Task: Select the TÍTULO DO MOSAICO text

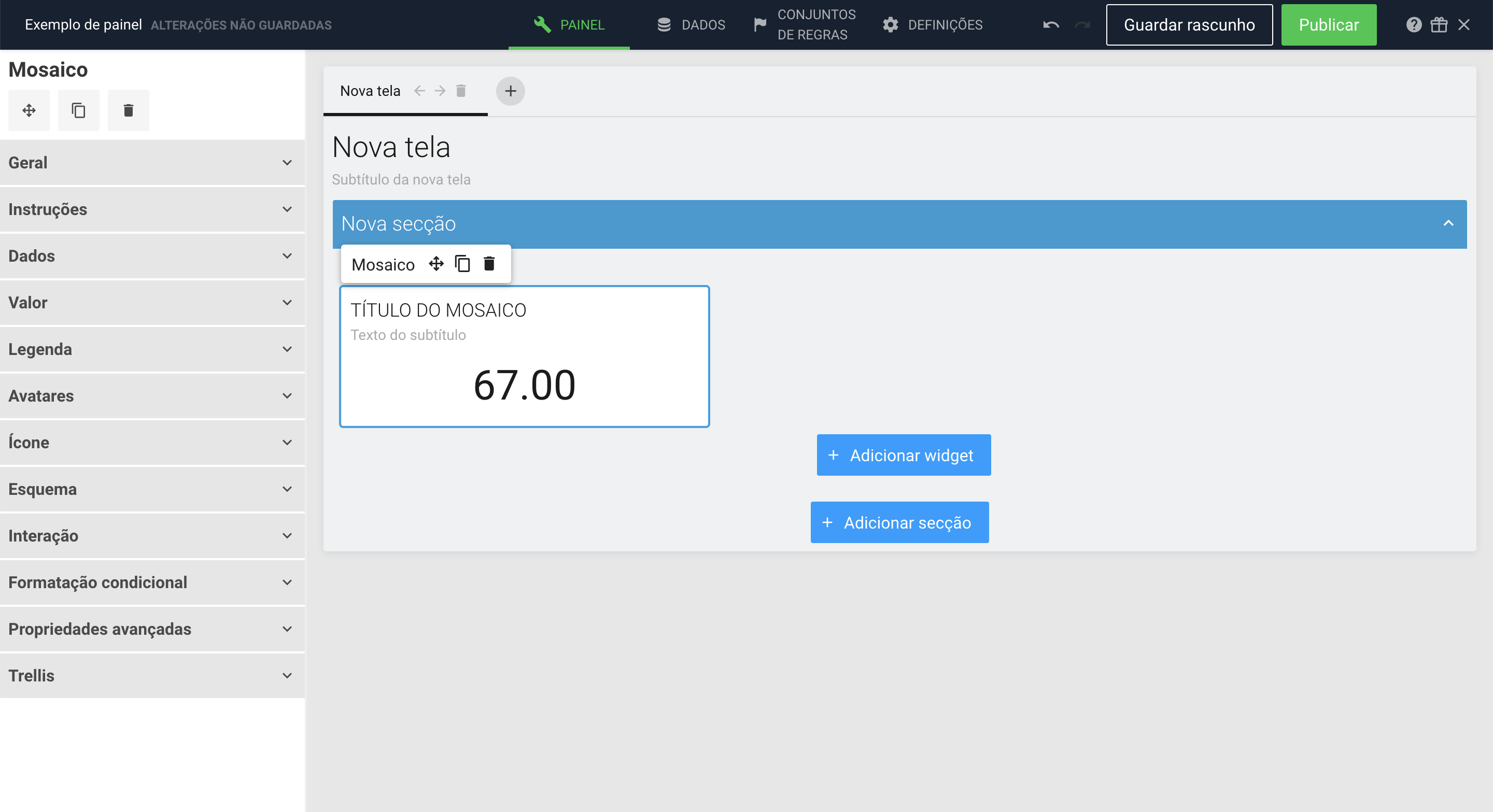Action: (438, 310)
